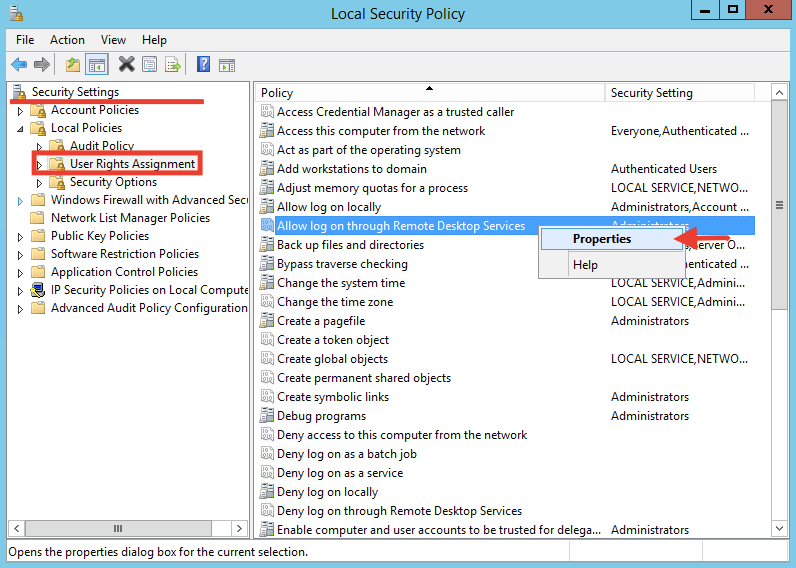The image size is (796, 568).
Task: Click the Export List toolbar icon
Action: pos(173,65)
